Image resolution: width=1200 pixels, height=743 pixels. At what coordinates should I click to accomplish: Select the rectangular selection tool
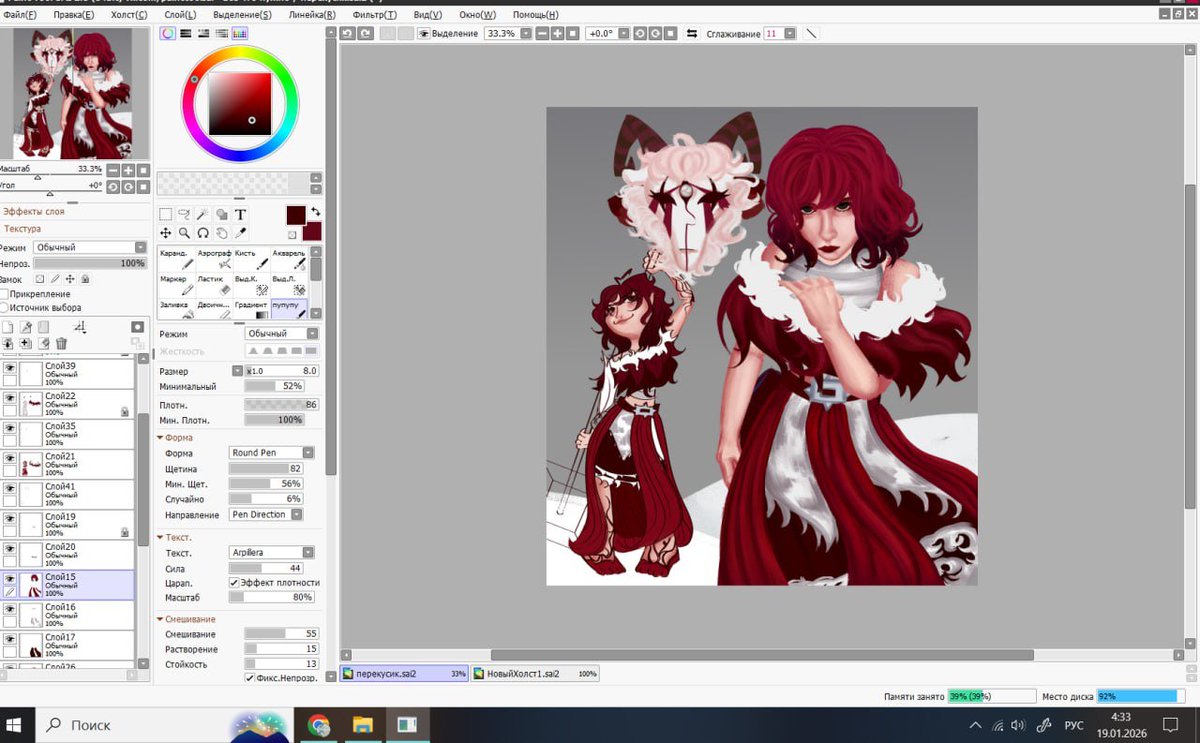point(166,214)
